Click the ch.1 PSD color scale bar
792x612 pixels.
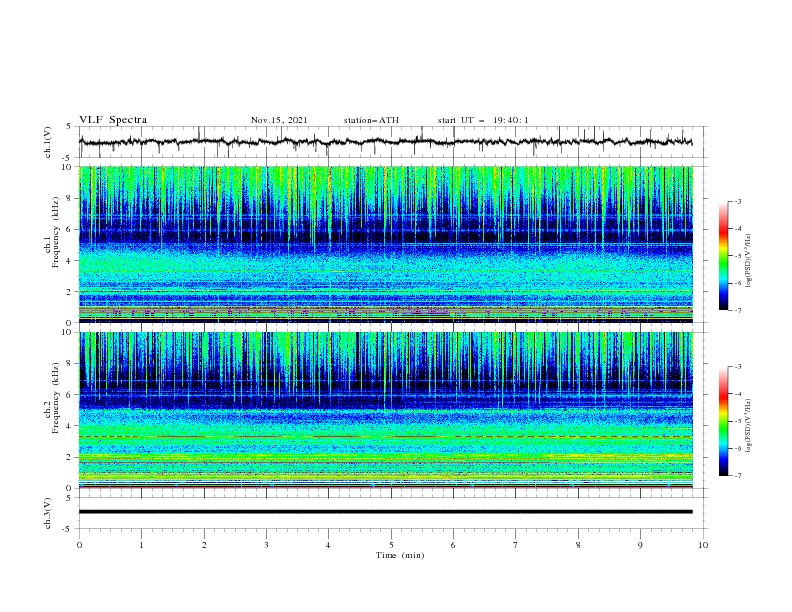coord(723,256)
